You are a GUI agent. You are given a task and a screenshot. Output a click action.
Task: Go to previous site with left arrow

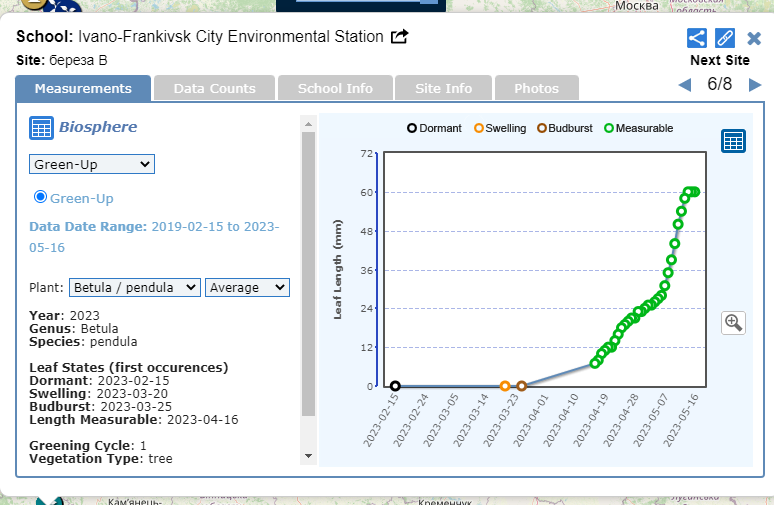click(x=685, y=85)
